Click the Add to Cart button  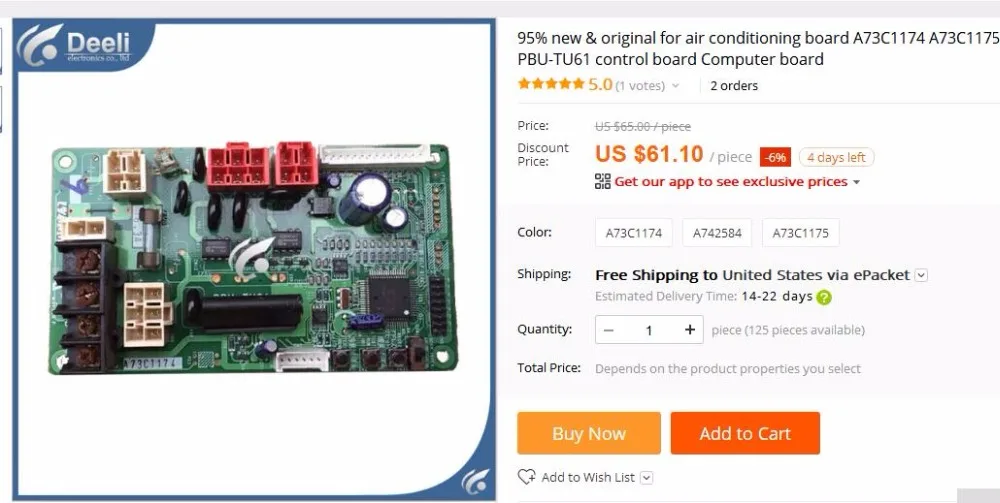click(745, 434)
